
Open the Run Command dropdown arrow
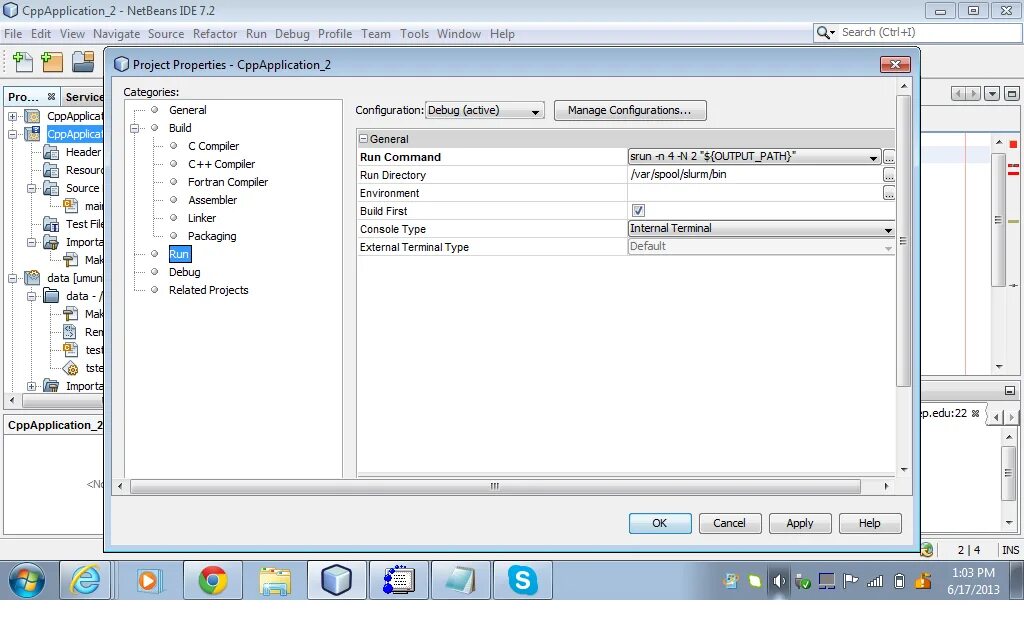coord(873,157)
